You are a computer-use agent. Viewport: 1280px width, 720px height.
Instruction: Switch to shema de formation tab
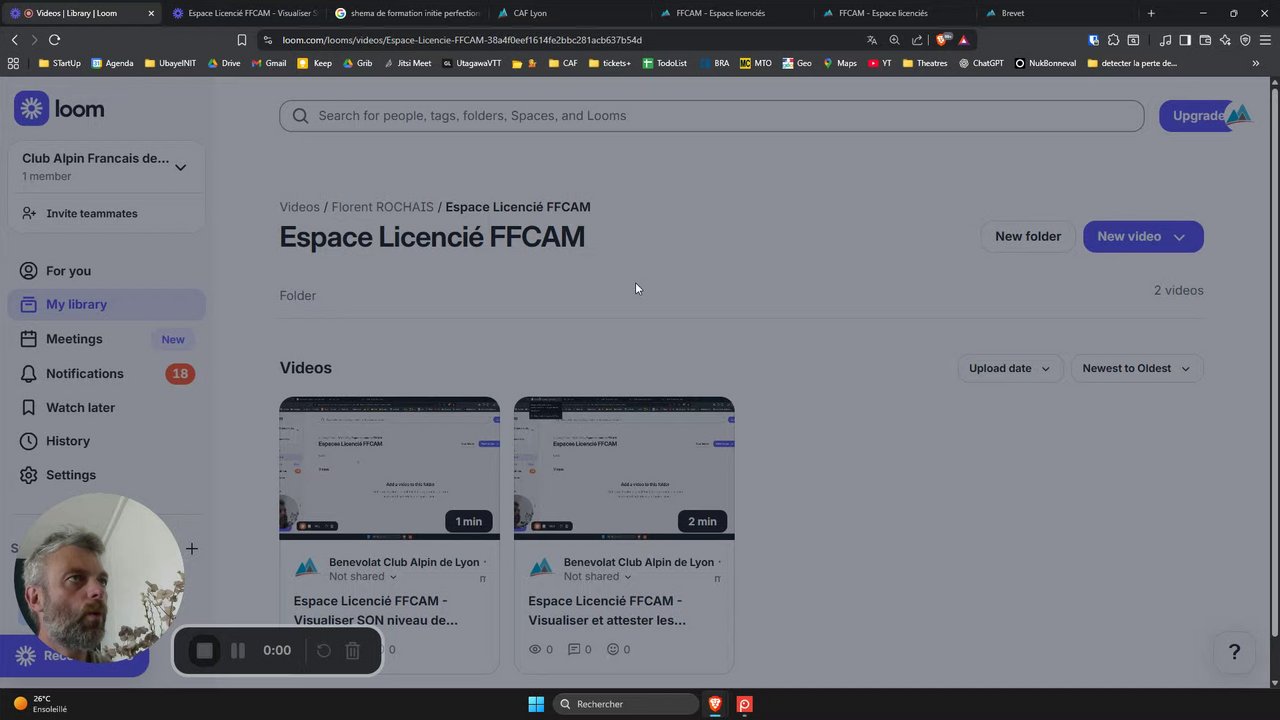click(408, 13)
